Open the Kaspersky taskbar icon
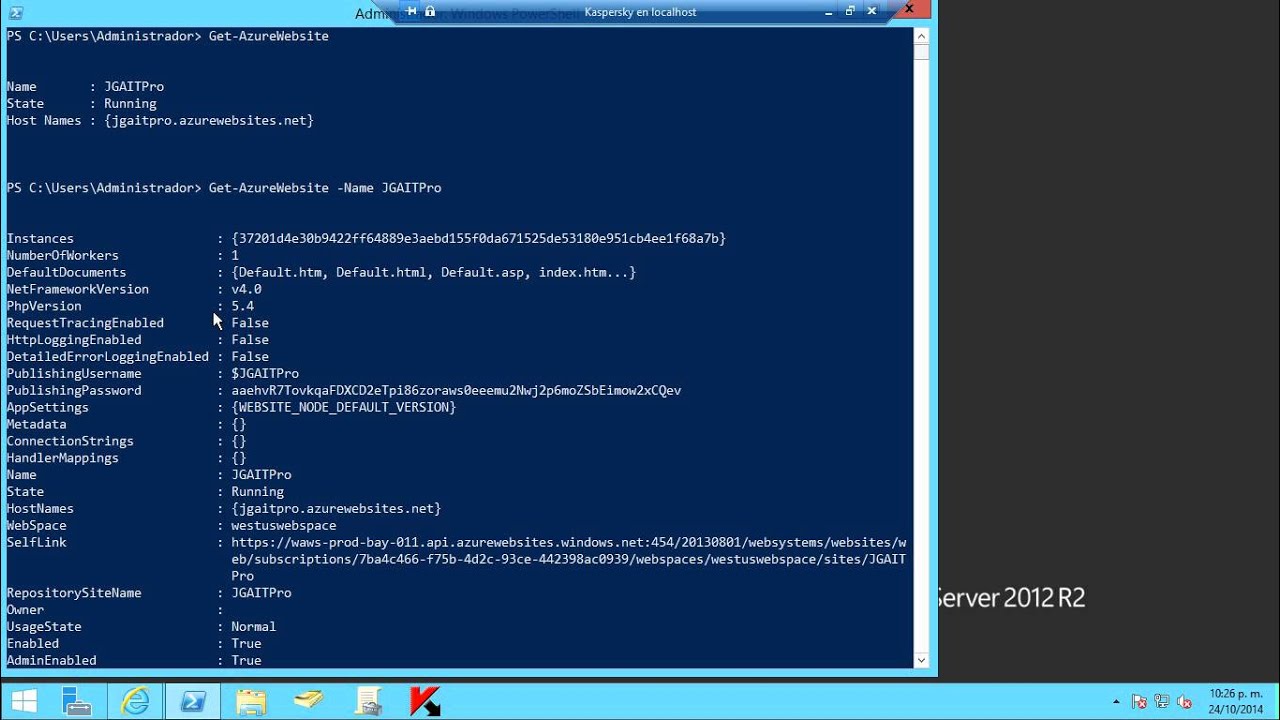 (425, 700)
